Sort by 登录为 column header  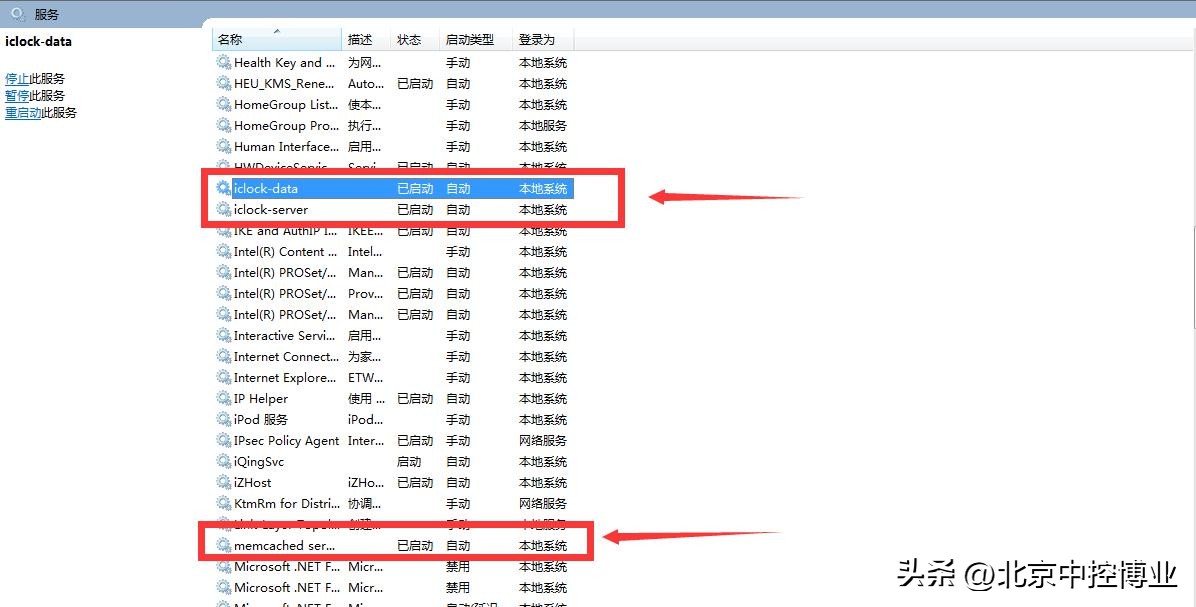coord(543,40)
